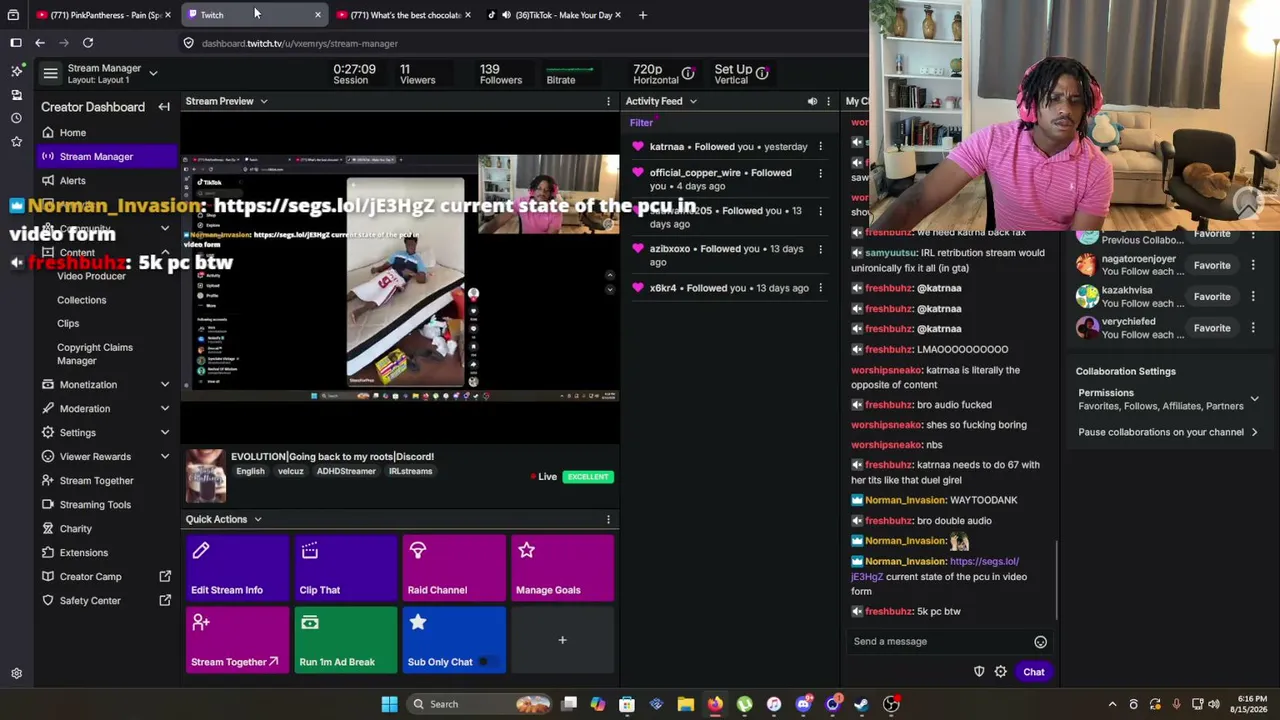Image resolution: width=1280 pixels, height=720 pixels.
Task: Toggle Sub Only Chat quick action
Action: click(x=454, y=641)
